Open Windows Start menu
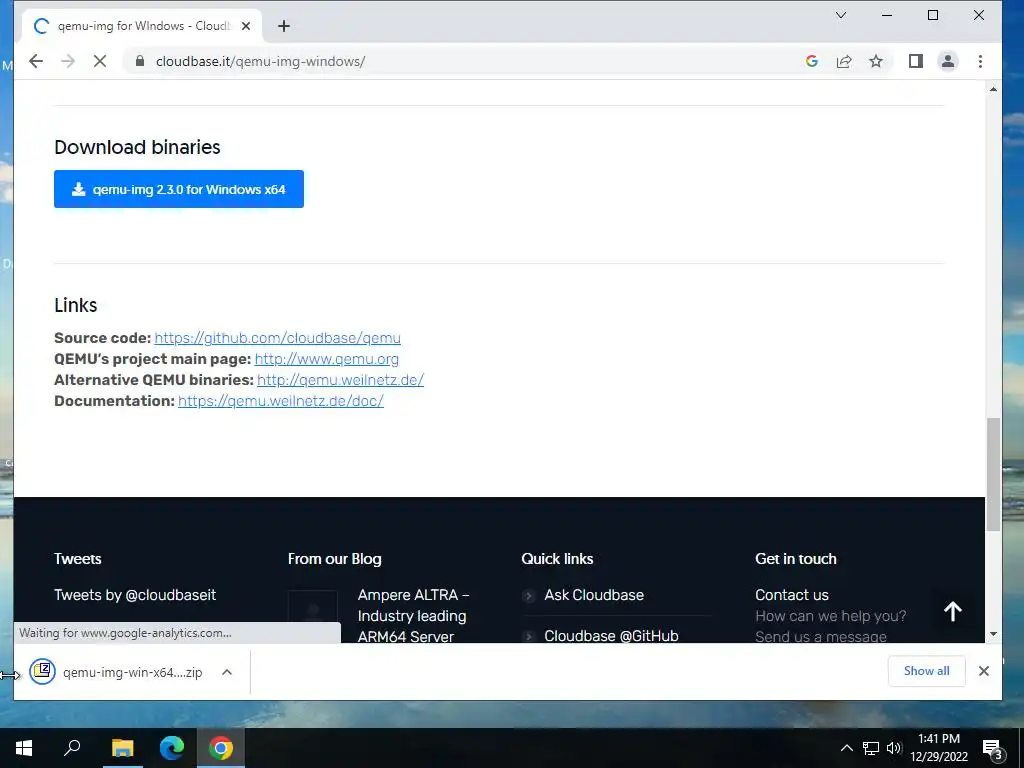The height and width of the screenshot is (768, 1024). point(24,748)
